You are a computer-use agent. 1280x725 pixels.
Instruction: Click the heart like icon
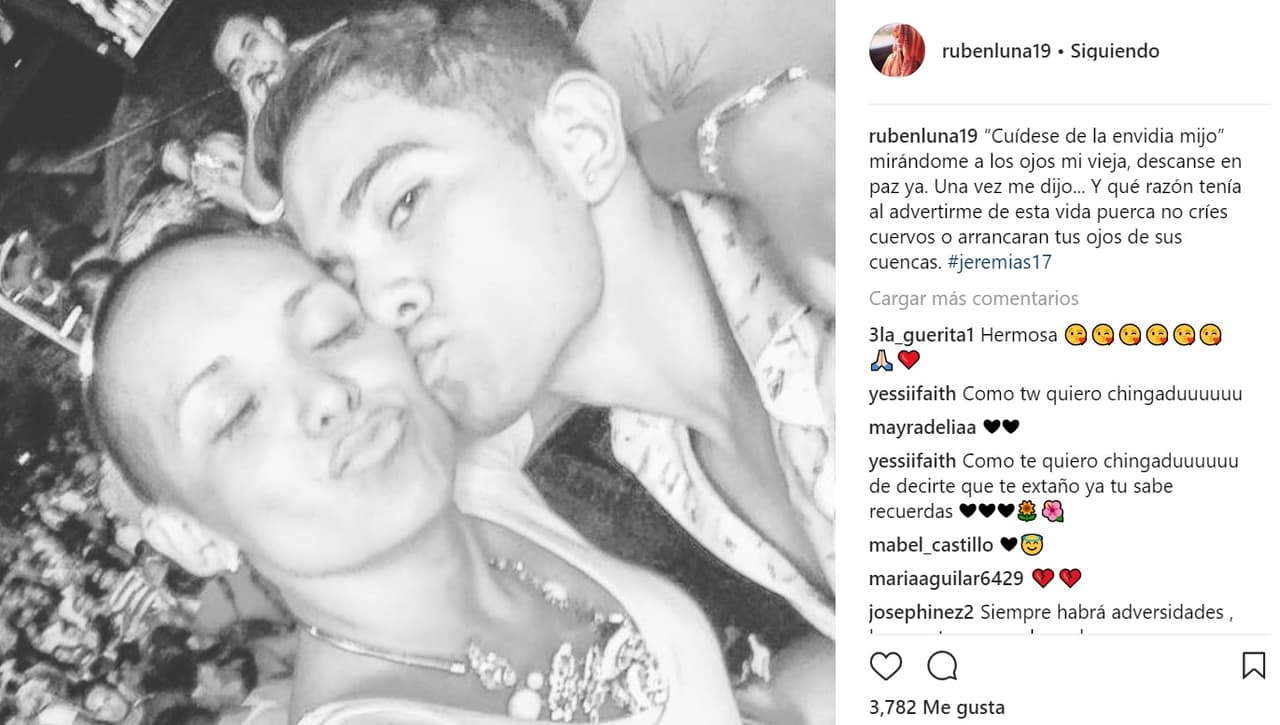[x=885, y=665]
